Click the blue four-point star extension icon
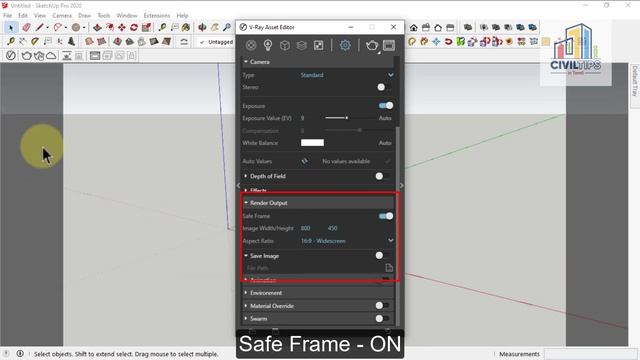This screenshot has height=360, width=640. pyautogui.click(x=436, y=41)
